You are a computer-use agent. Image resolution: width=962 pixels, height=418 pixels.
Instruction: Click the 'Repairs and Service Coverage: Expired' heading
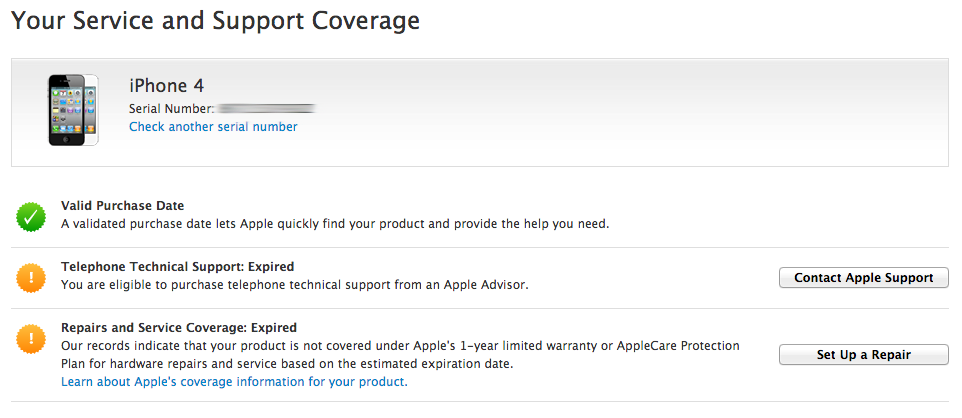(x=179, y=327)
